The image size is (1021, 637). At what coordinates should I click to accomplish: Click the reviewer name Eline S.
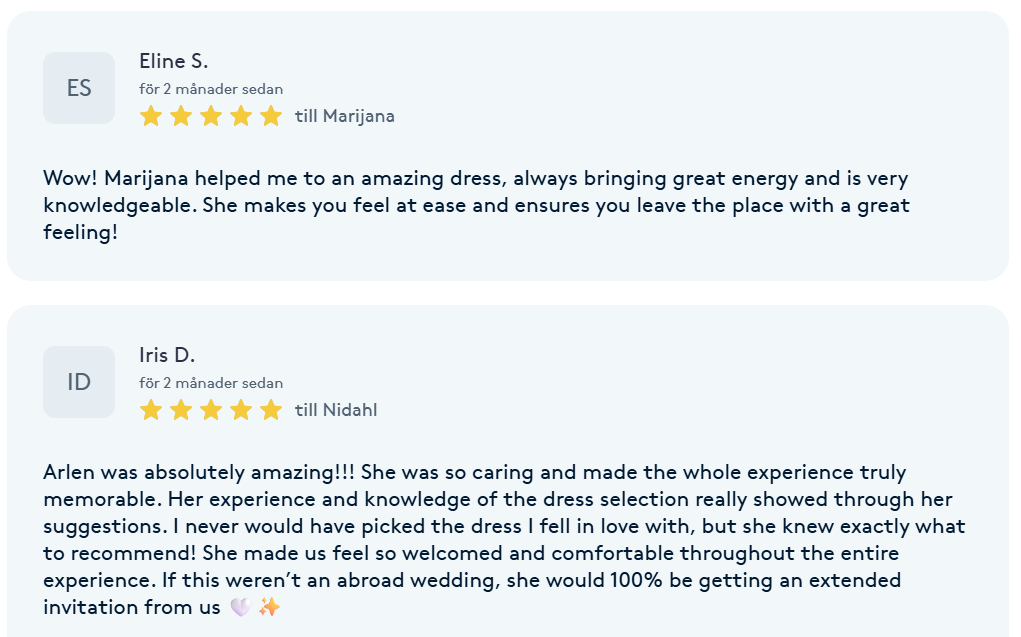coord(174,61)
